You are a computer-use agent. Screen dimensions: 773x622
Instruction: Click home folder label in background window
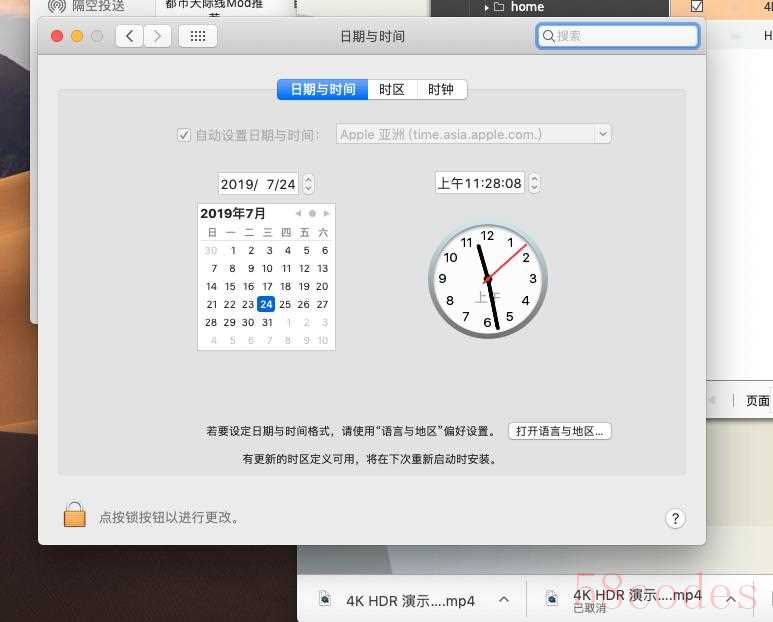pyautogui.click(x=527, y=7)
